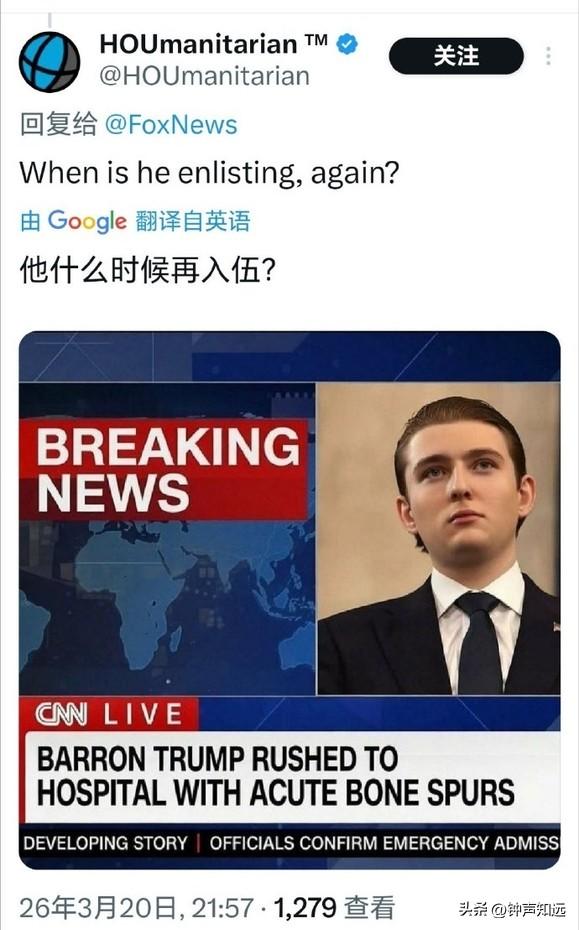Open the portrait photo in the attached image
The image size is (579, 930).
[438, 538]
